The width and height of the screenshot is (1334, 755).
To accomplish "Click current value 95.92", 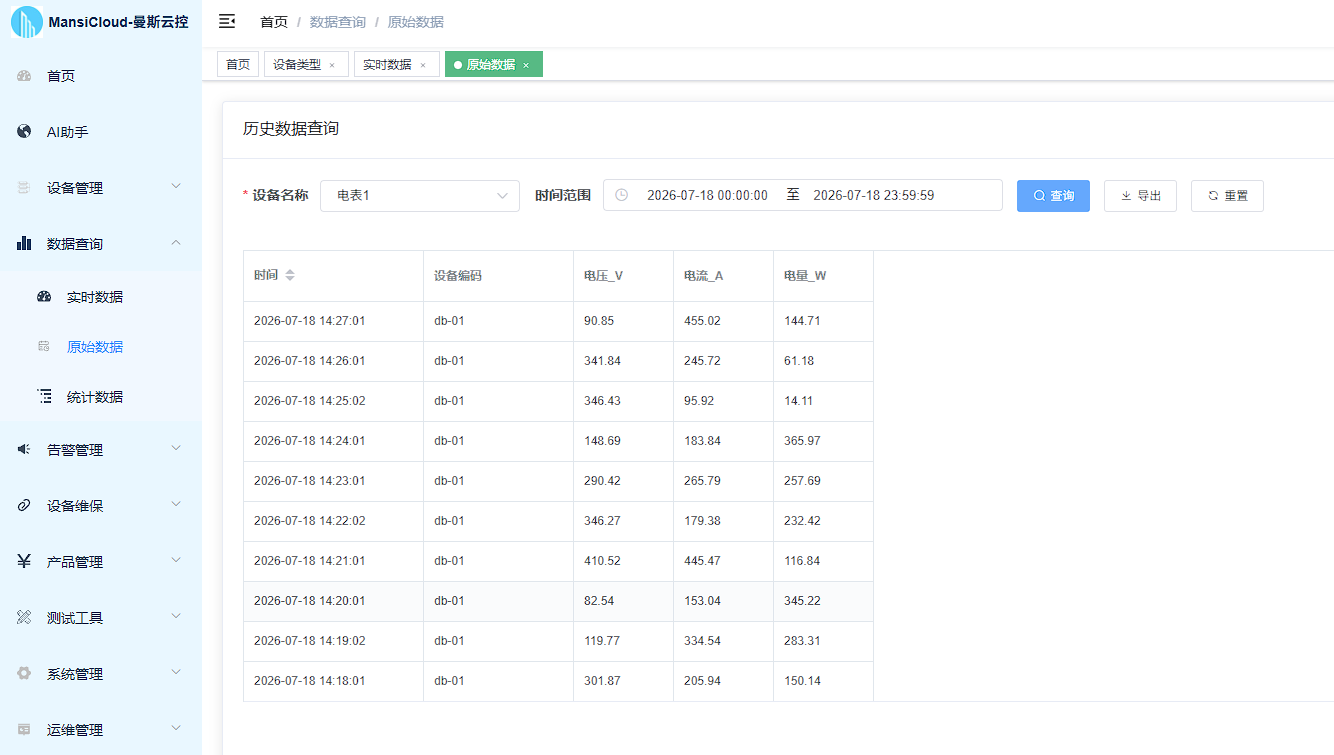I will point(699,401).
